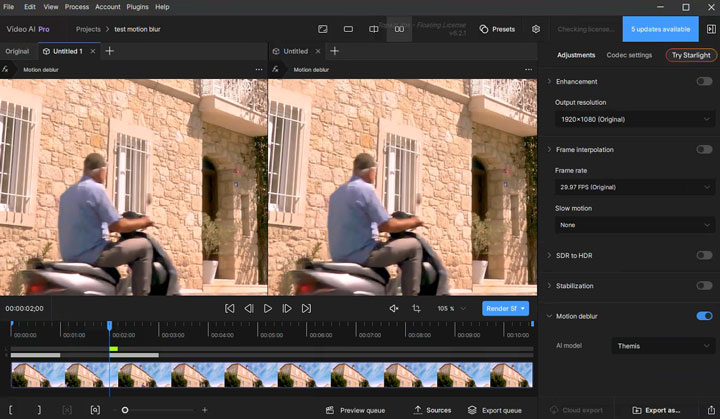Click Render 5f button

pyautogui.click(x=506, y=309)
